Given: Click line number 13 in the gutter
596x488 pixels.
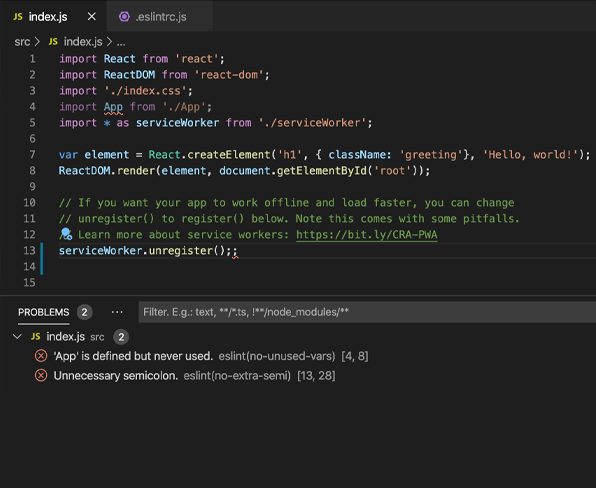Looking at the screenshot, I should [29, 250].
